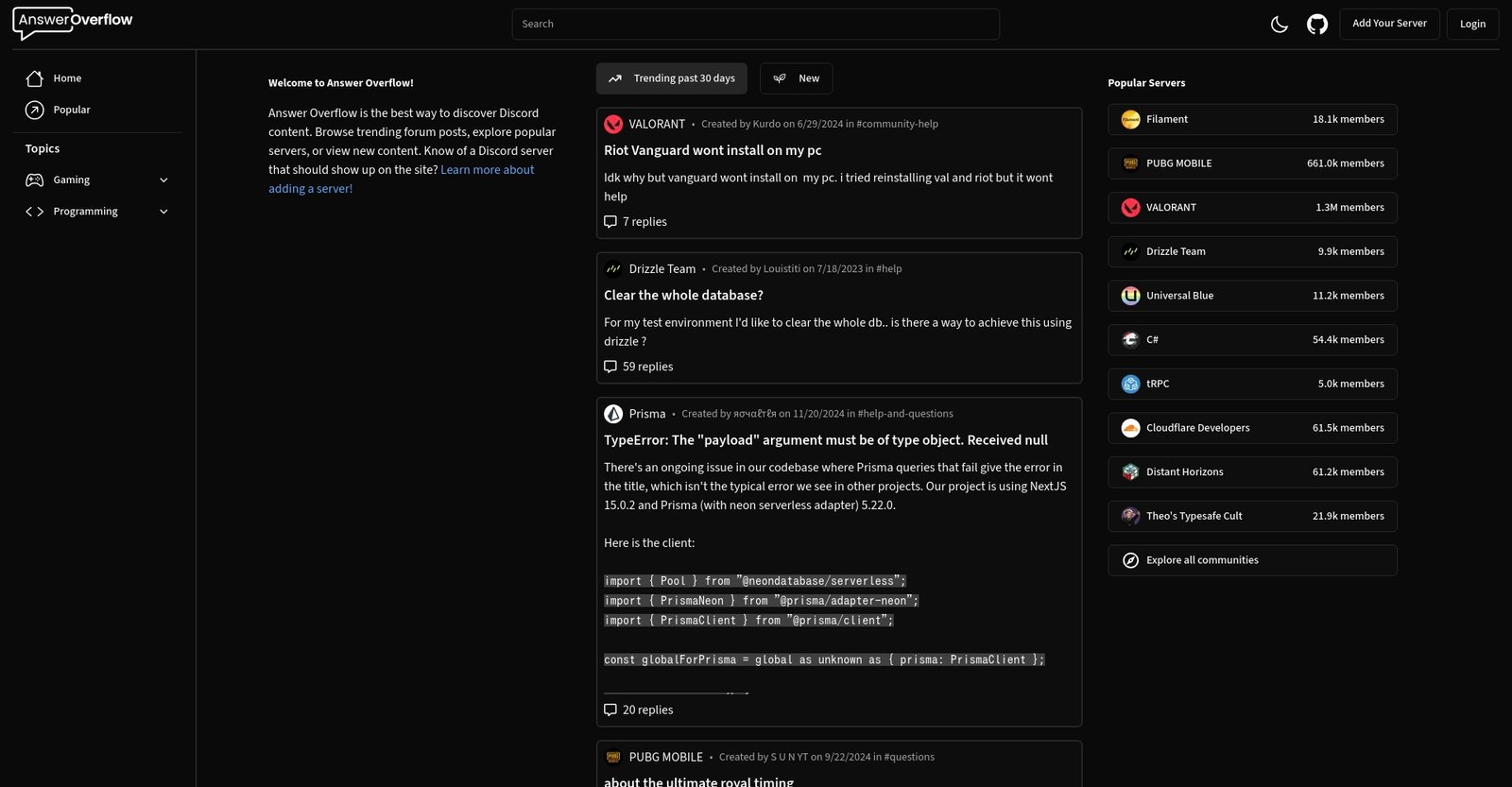Click the Answer Overflow logo
The height and width of the screenshot is (787, 1512).
click(x=74, y=23)
